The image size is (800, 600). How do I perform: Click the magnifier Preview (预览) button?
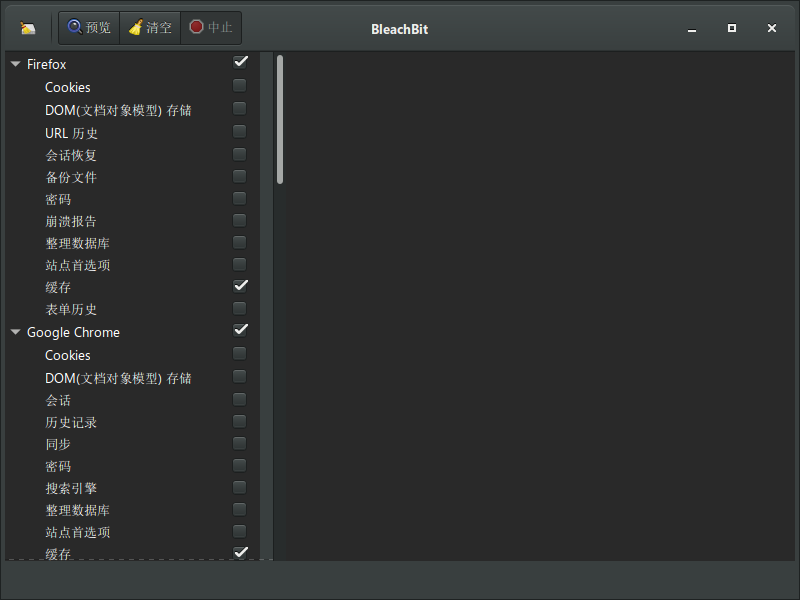(x=89, y=28)
